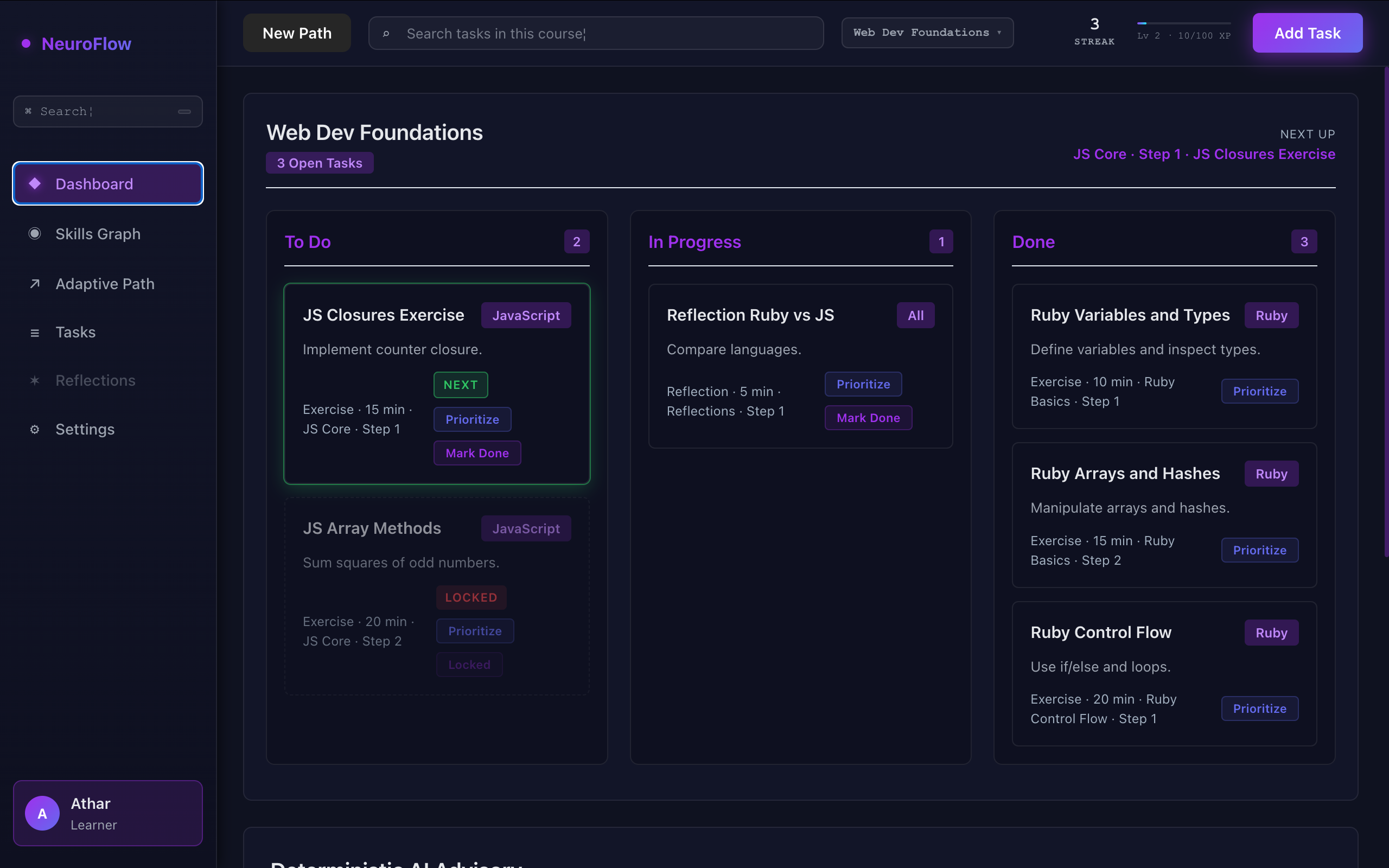The image size is (1389, 868).
Task: Prioritize the JS Array Methods task
Action: [475, 631]
